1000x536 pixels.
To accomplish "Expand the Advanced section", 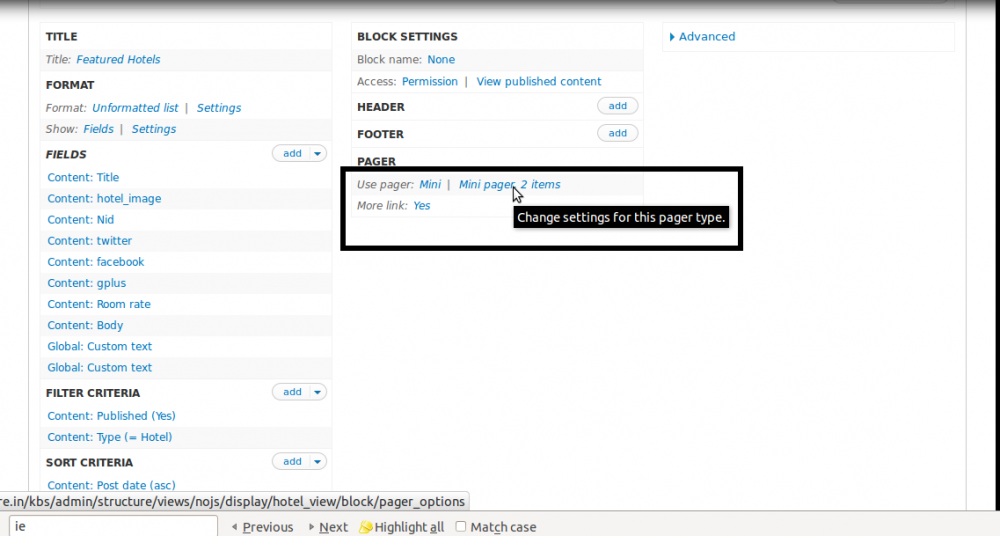I will pos(706,37).
